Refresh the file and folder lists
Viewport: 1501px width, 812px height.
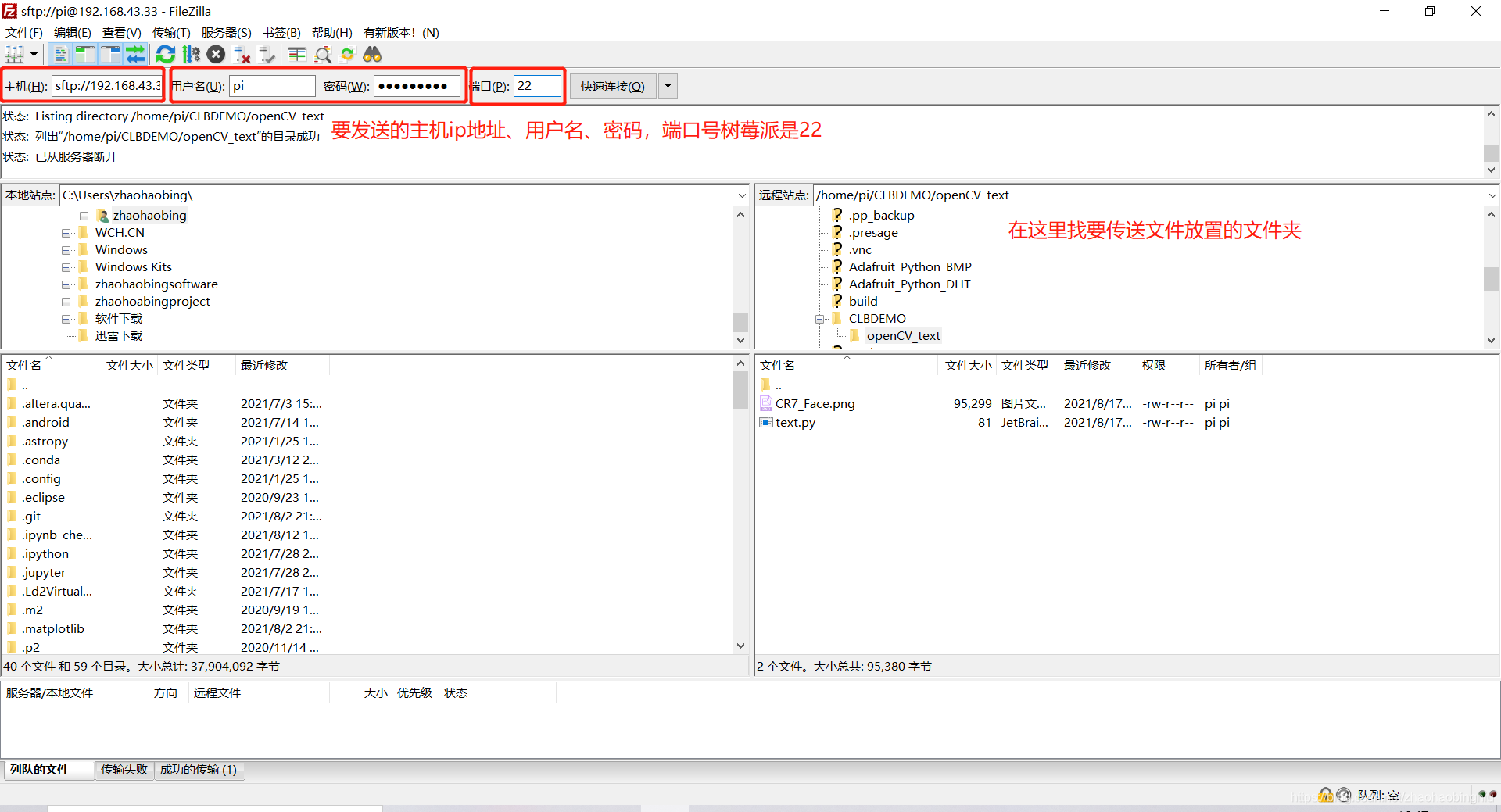(x=166, y=55)
